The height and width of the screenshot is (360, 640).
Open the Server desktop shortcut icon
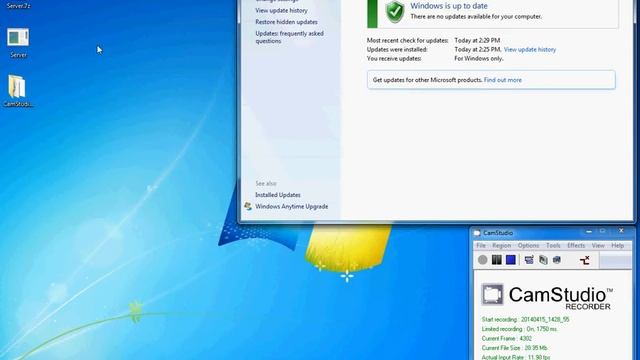18,38
